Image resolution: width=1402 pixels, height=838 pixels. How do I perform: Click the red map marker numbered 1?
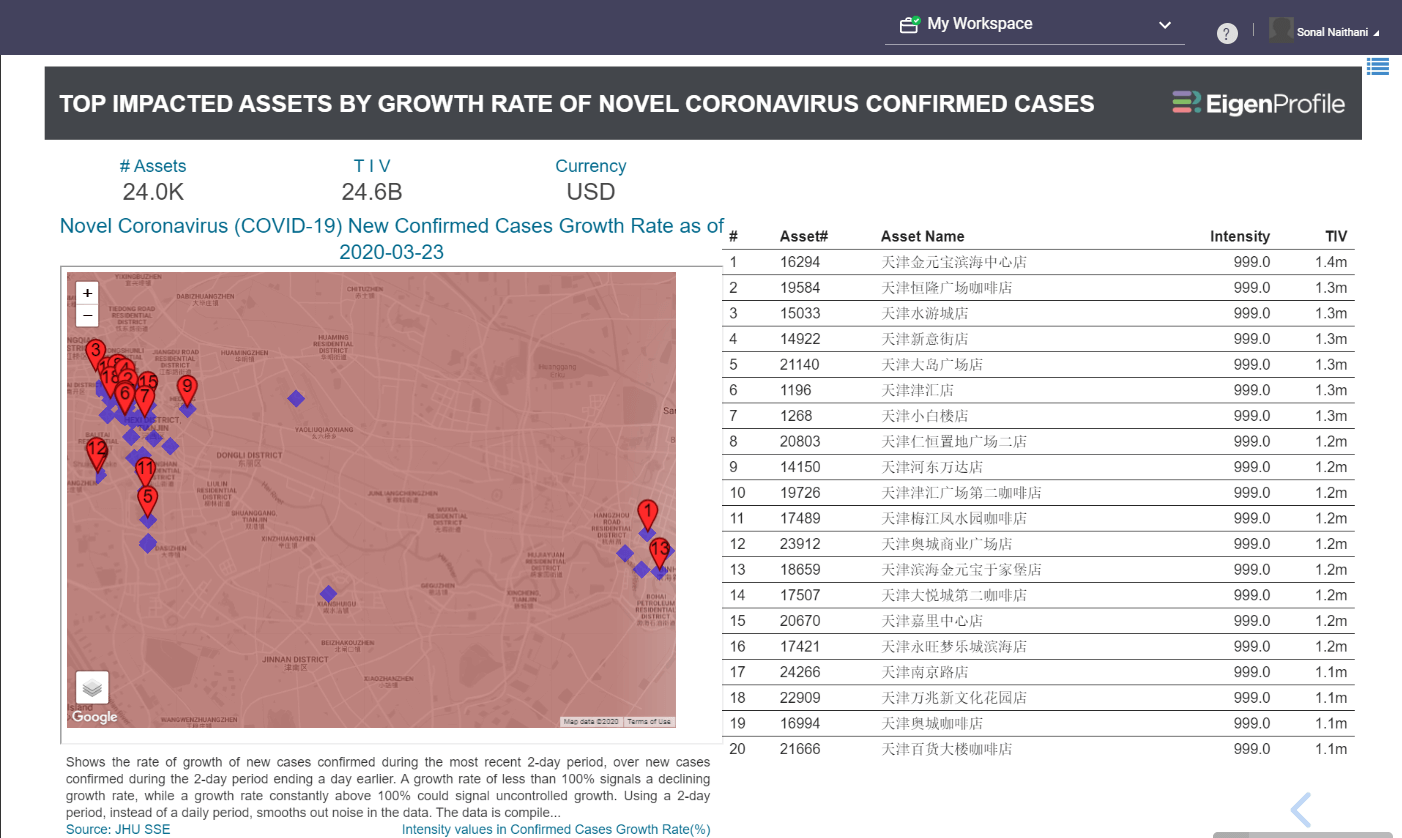647,517
